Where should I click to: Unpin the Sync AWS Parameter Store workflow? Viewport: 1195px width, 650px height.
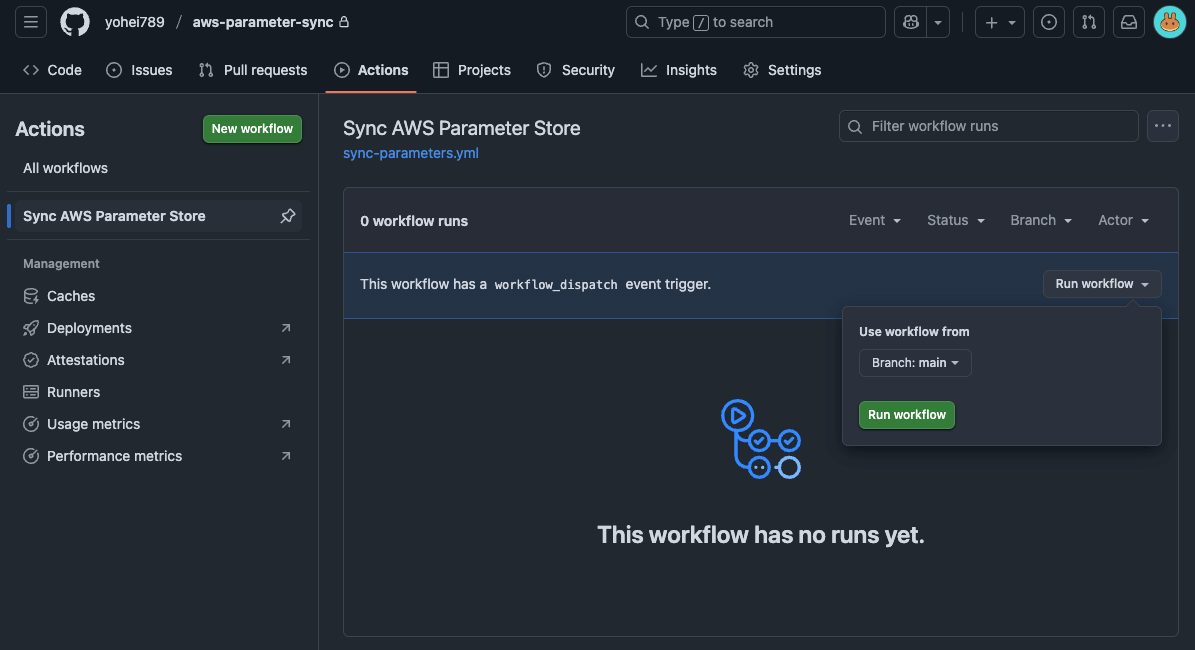tap(288, 215)
